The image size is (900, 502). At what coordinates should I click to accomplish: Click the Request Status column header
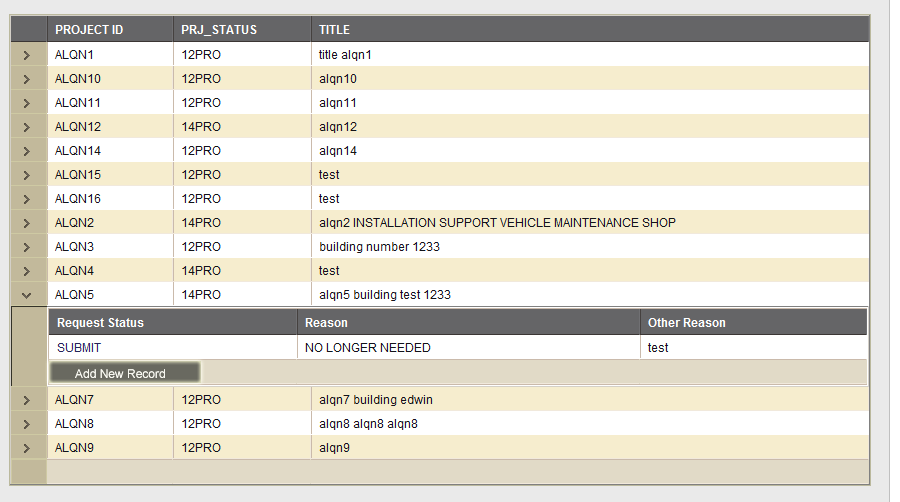click(x=100, y=323)
